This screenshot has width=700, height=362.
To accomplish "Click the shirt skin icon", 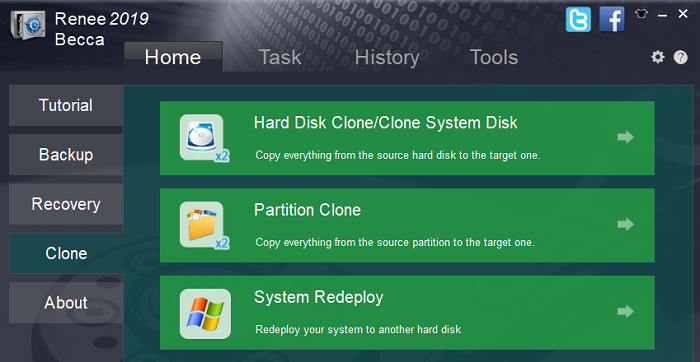I will (x=642, y=14).
